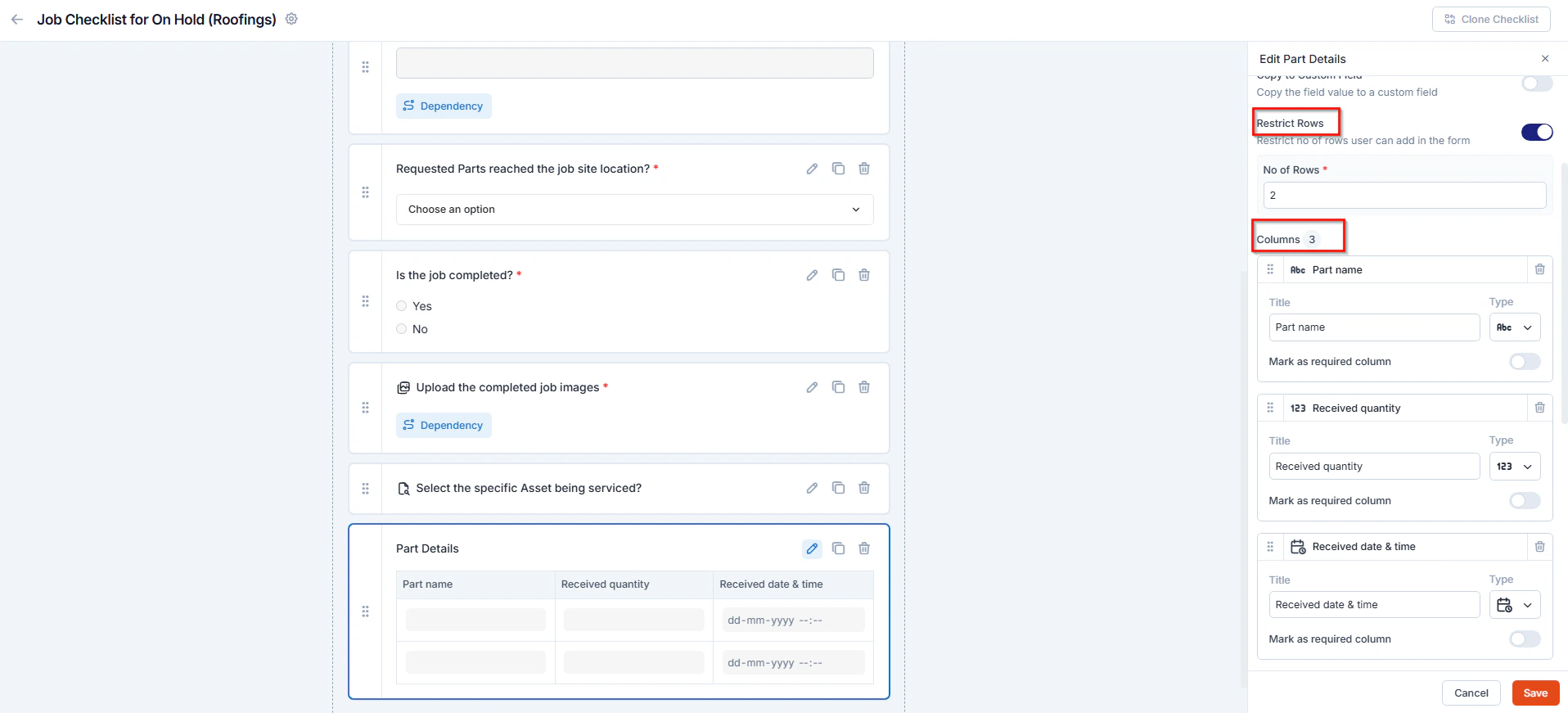The image size is (1568, 713).
Task: Toggle required for Received date & time column
Action: (1525, 639)
